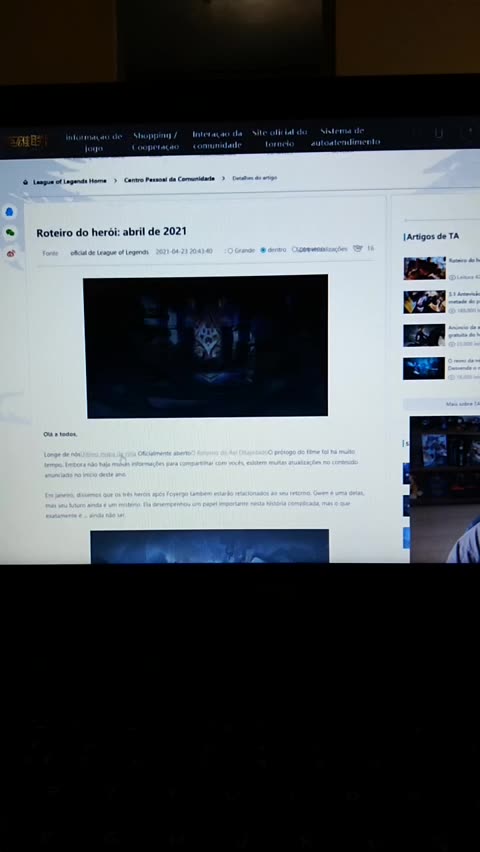Click the home icon in breadcrumb
This screenshot has height=852, width=480.
[26, 182]
